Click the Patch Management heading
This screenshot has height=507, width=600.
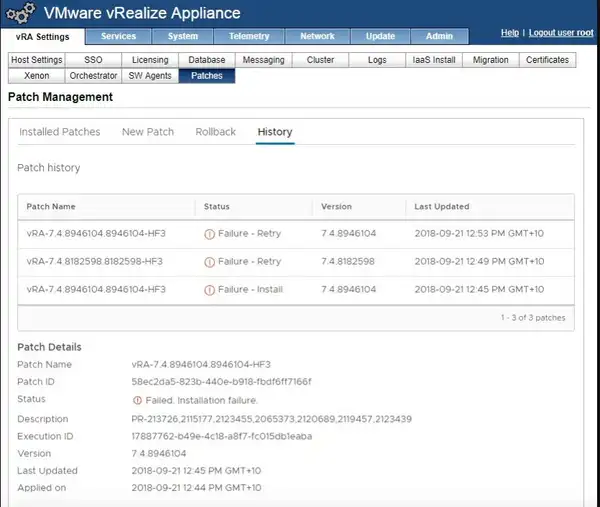60,97
